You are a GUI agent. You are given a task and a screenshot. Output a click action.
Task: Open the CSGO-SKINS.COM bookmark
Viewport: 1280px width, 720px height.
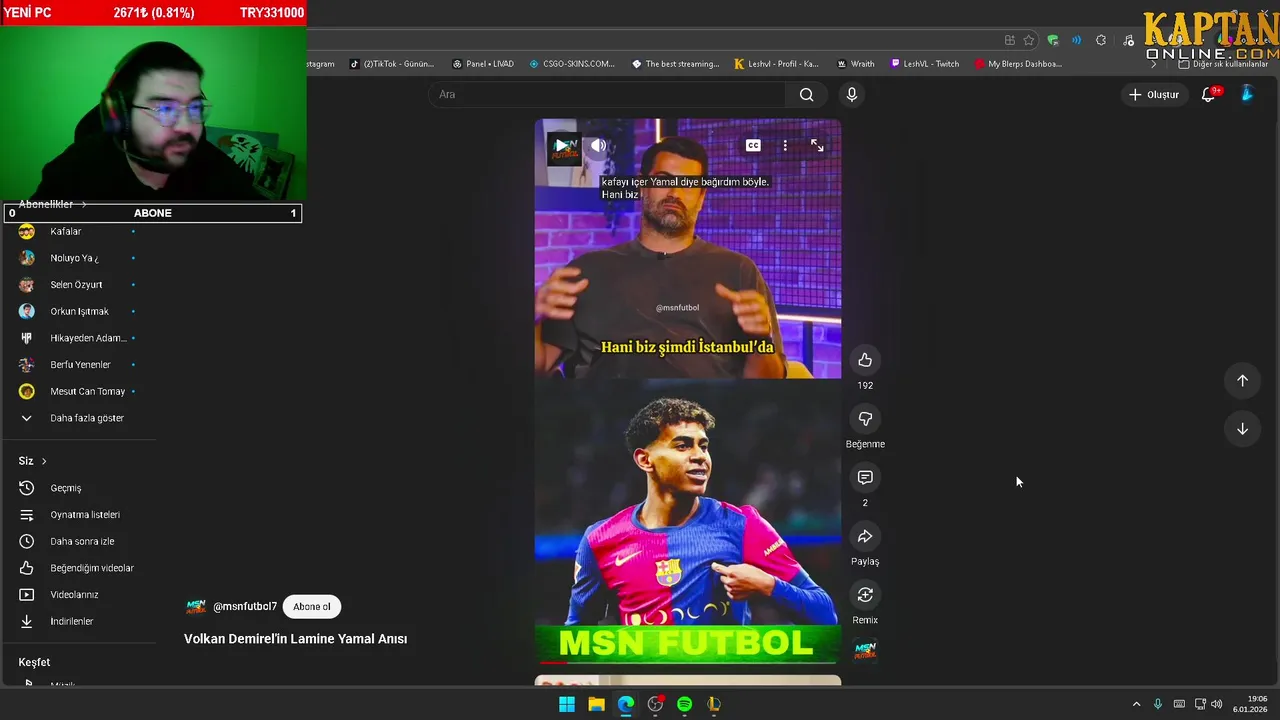(572, 64)
